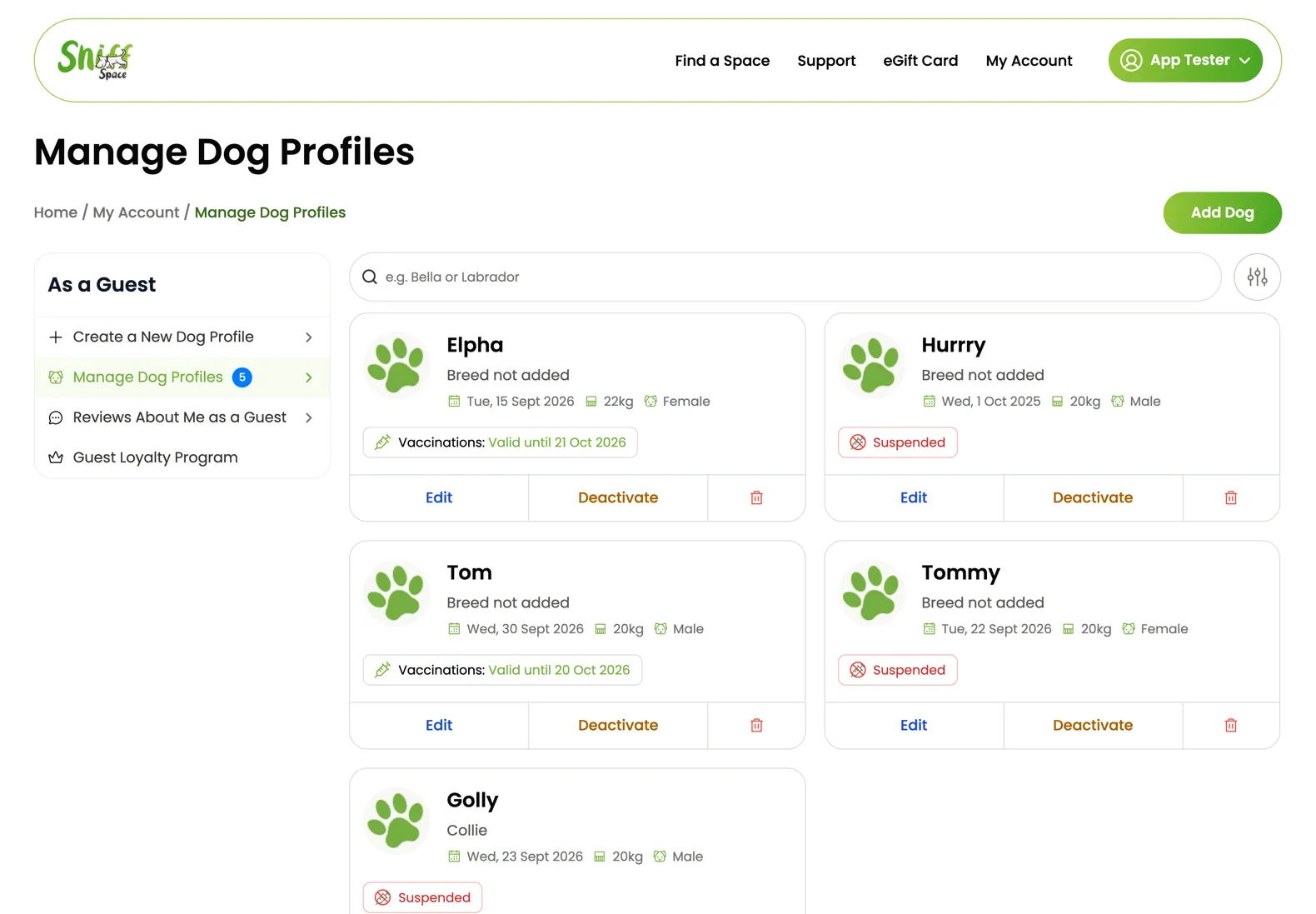Expand the Manage Dog Profiles chevron
The image size is (1316, 914).
coord(308,377)
